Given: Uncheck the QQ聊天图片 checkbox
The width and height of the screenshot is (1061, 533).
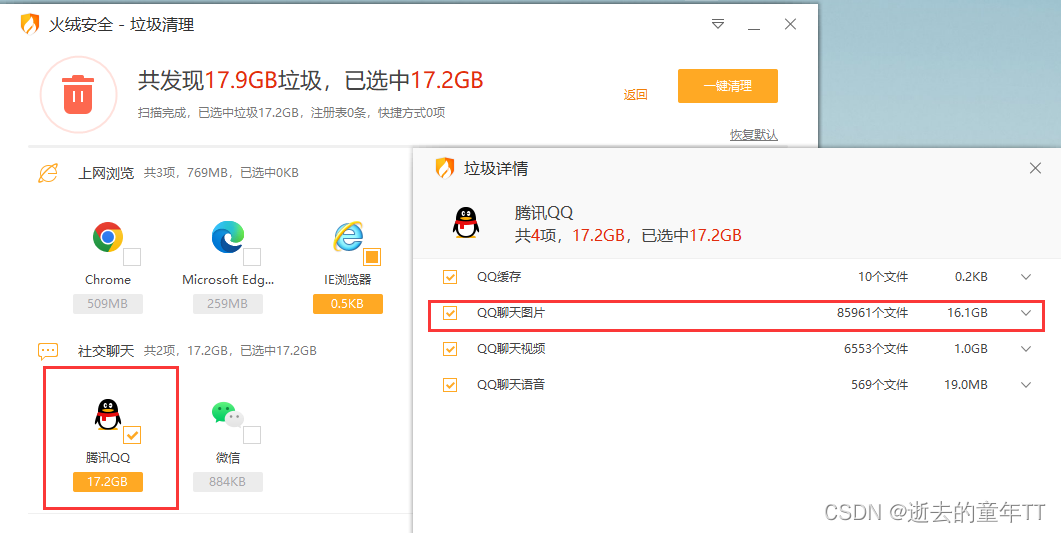Looking at the screenshot, I should 449,313.
